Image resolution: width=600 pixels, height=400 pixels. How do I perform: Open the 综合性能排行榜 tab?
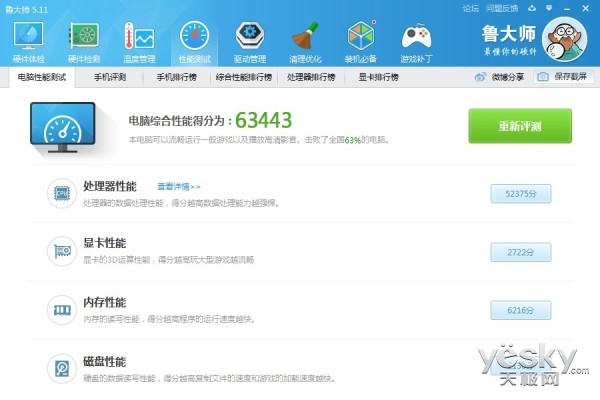244,77
